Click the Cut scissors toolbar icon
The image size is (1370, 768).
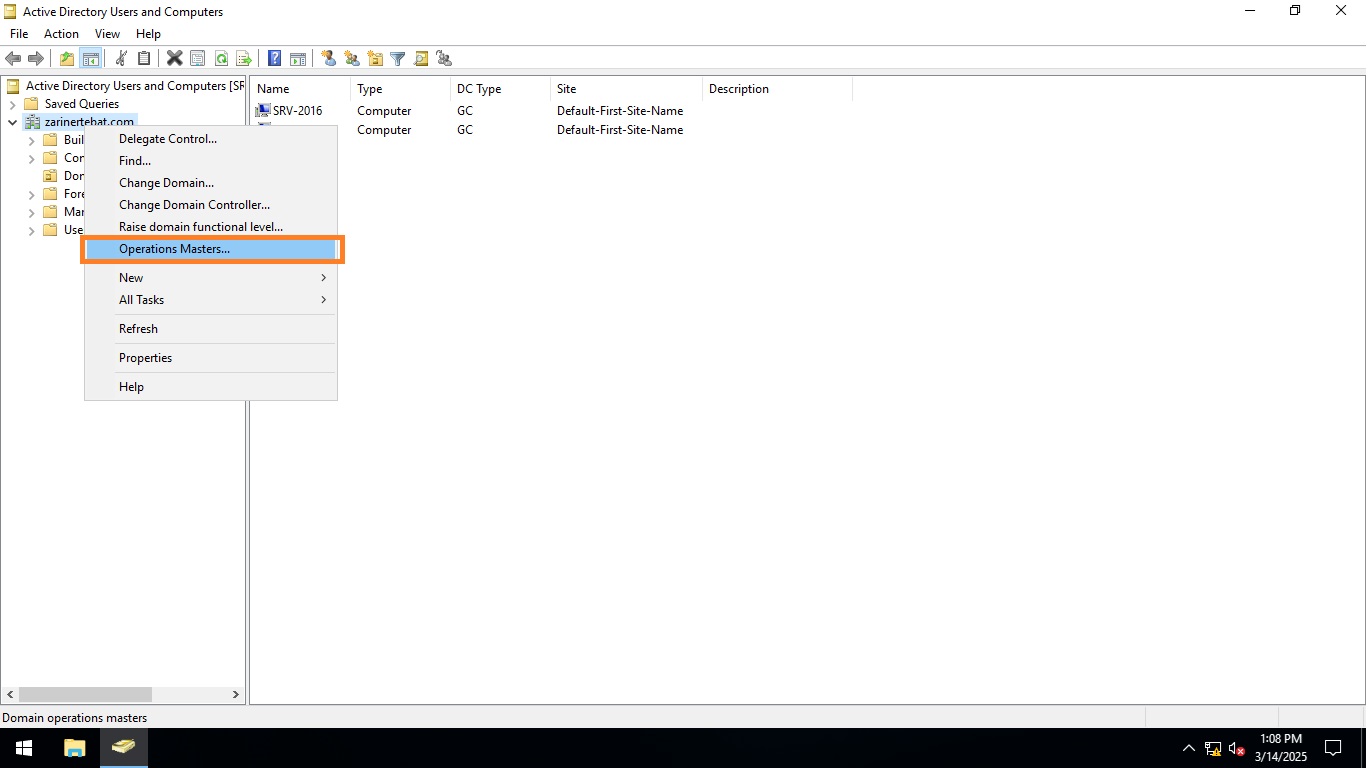point(121,59)
